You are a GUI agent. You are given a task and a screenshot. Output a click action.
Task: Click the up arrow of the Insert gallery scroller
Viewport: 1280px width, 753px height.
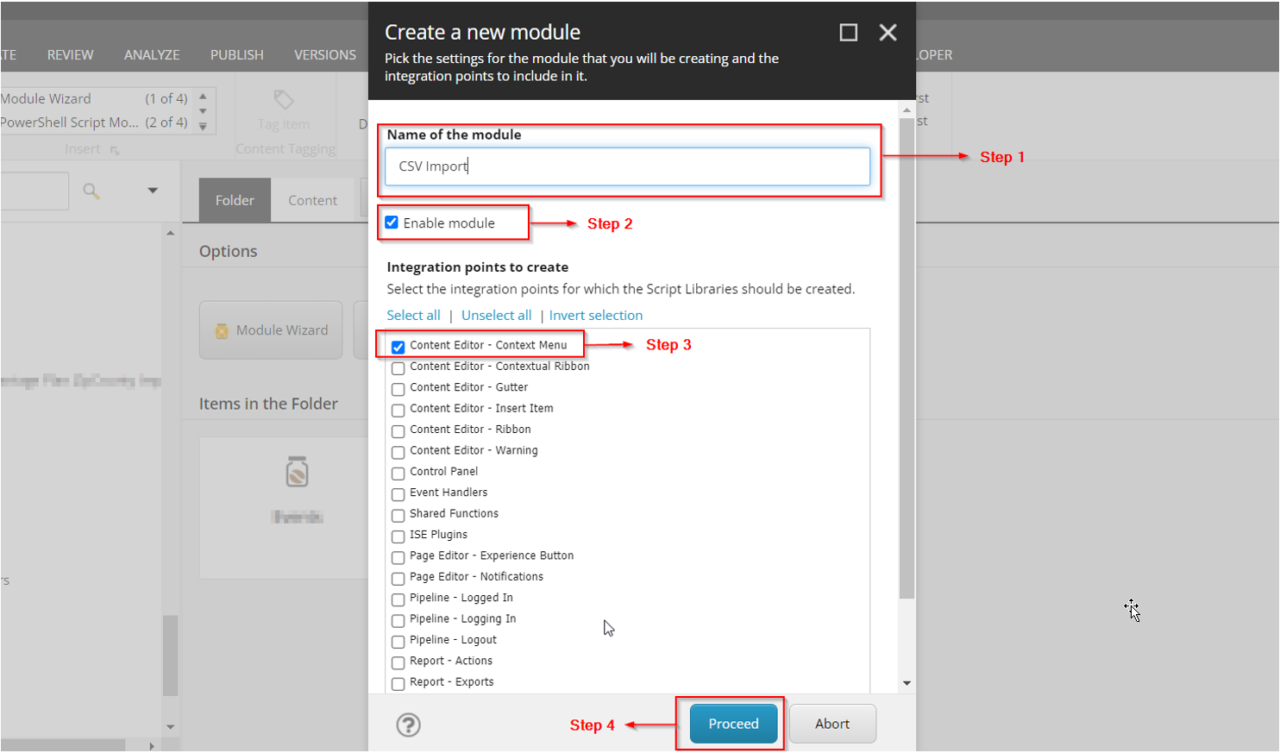click(203, 97)
